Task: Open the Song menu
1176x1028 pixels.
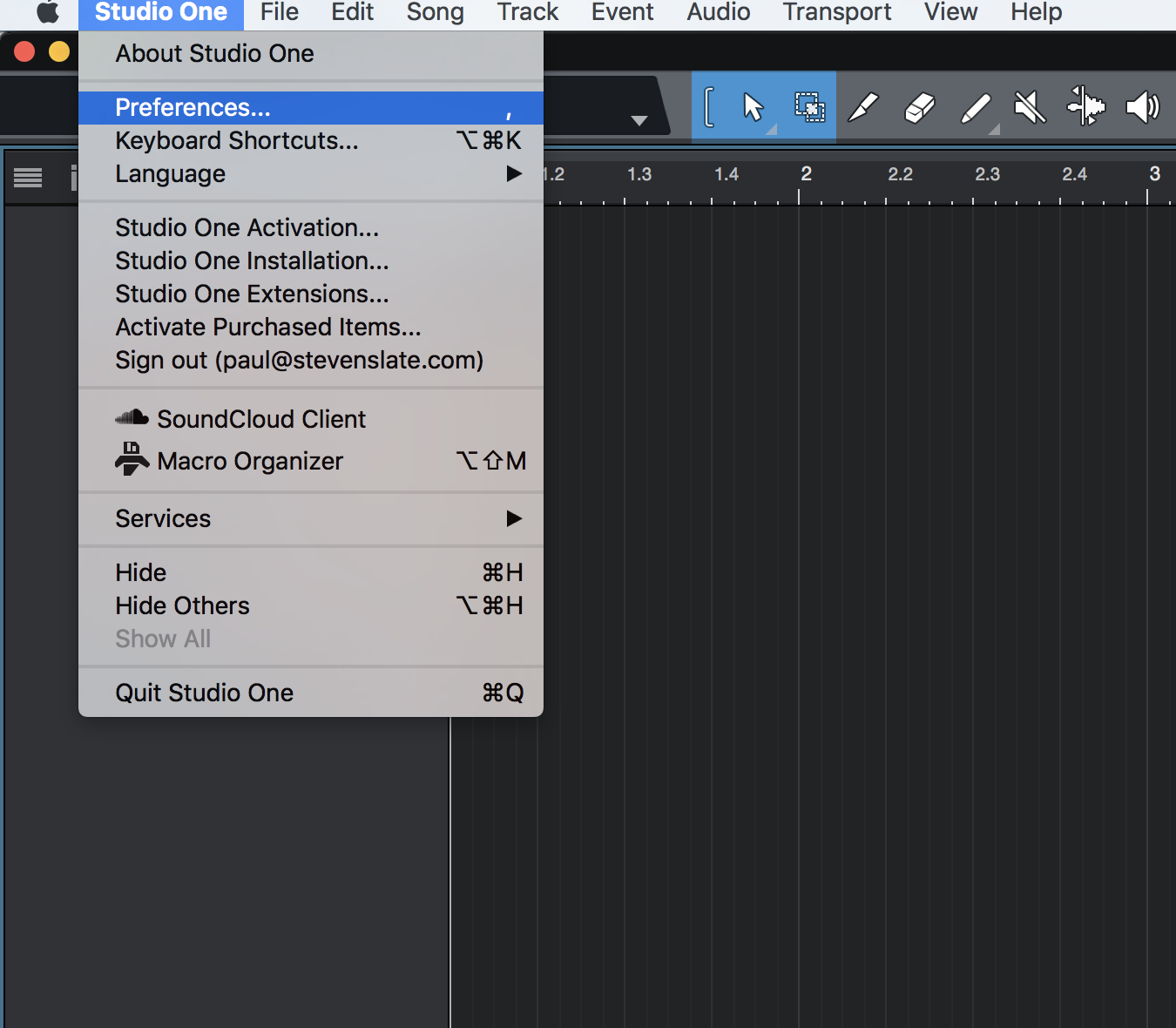Action: pos(435,12)
